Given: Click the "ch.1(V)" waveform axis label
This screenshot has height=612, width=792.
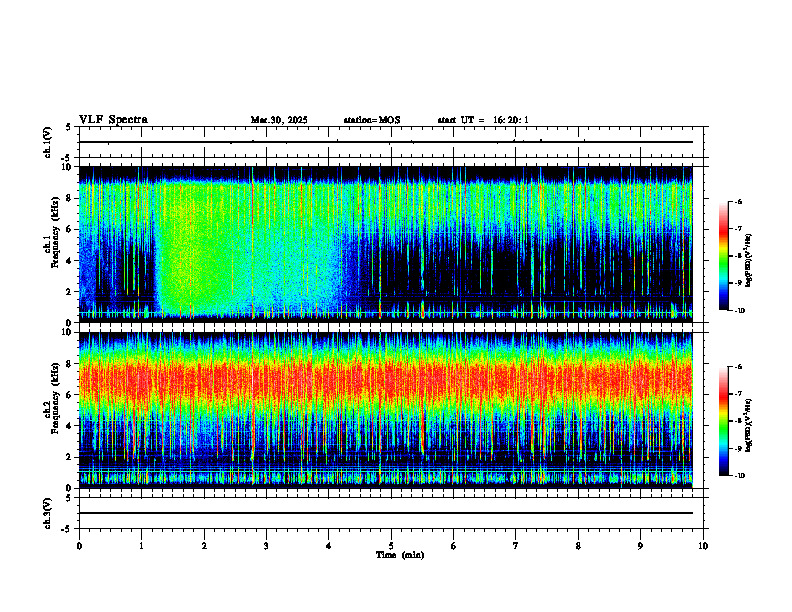Looking at the screenshot, I should tap(48, 142).
